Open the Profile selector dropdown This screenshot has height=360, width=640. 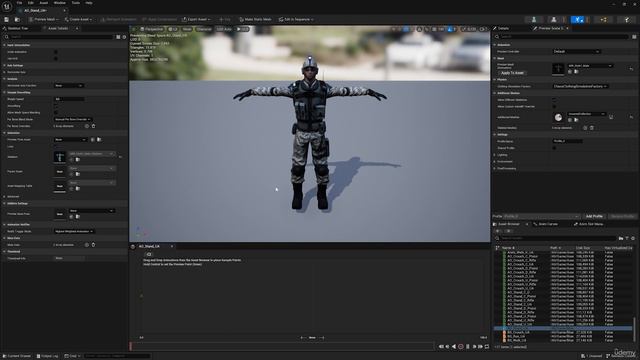pyautogui.click(x=542, y=216)
